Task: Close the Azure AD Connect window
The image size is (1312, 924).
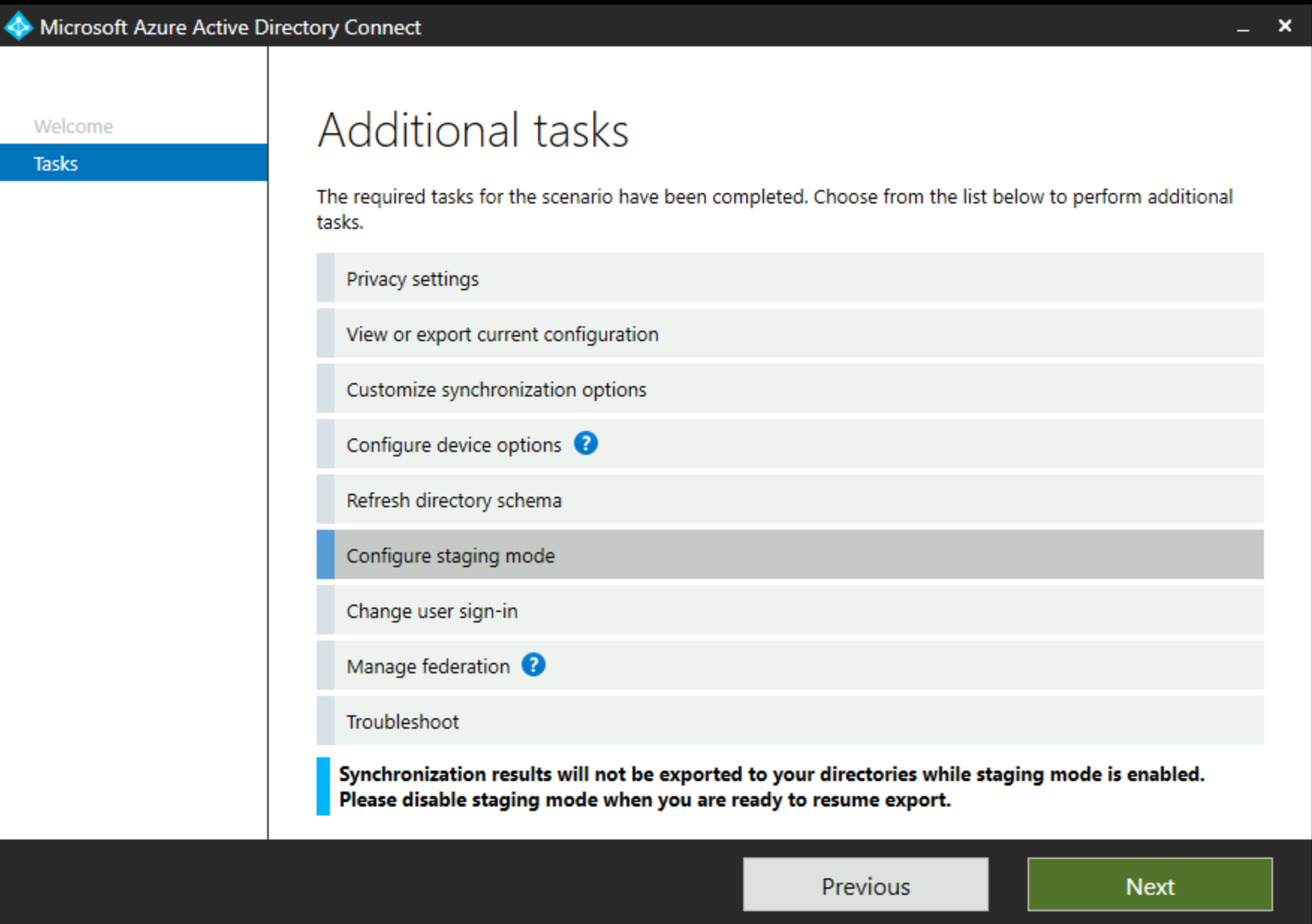Action: (x=1285, y=26)
